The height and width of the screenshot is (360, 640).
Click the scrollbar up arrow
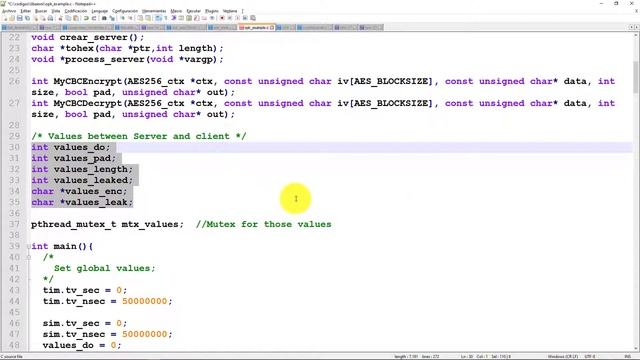(636, 36)
